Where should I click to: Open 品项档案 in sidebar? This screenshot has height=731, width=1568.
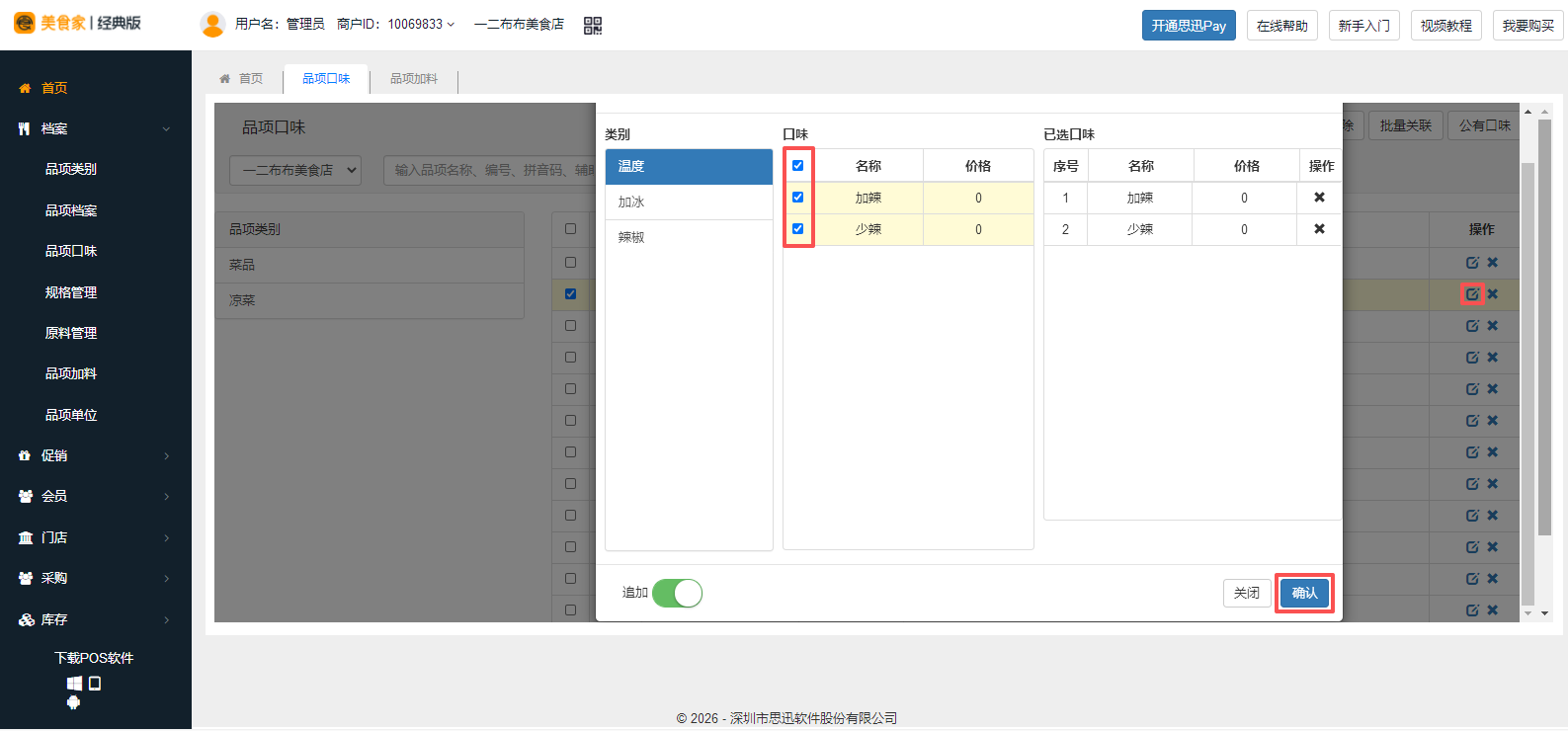71,210
